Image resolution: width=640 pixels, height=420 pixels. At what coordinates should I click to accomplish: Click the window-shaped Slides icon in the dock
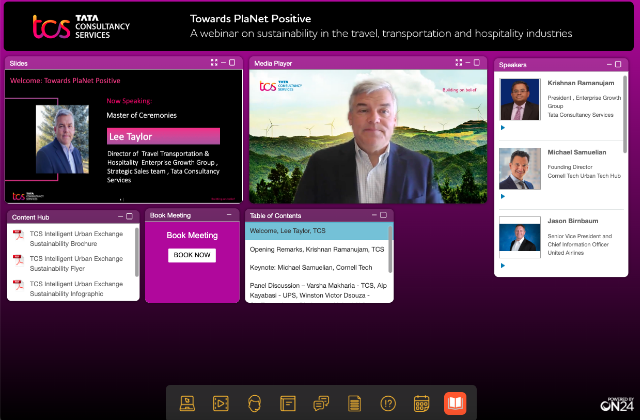288,403
